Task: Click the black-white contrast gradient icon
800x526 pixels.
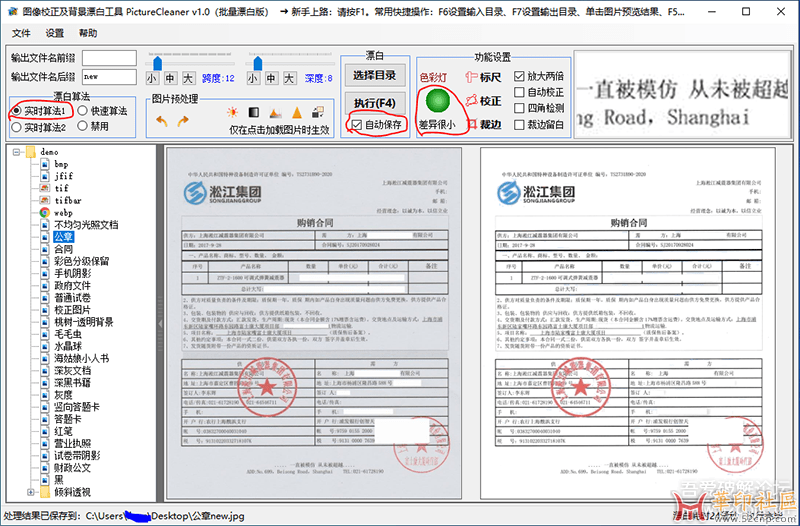Action: click(254, 112)
